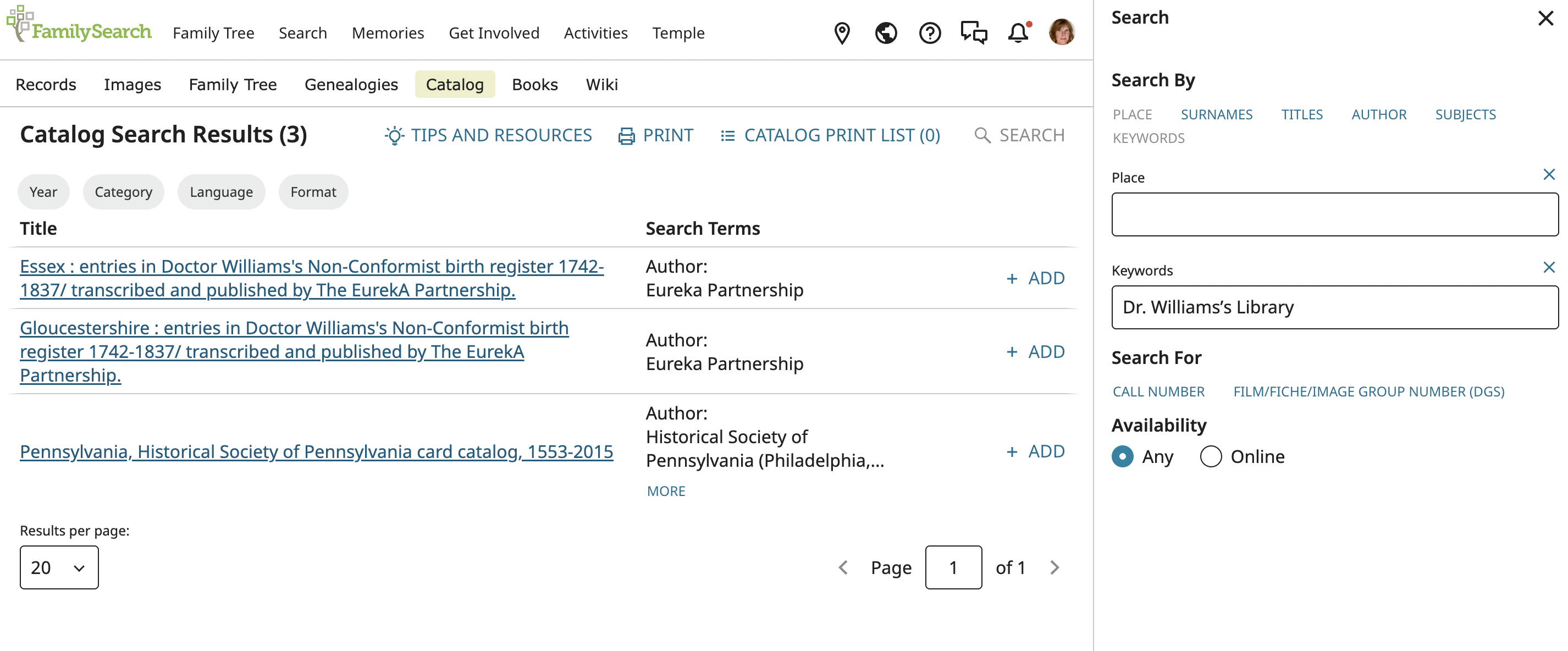Image resolution: width=1568 pixels, height=651 pixels.
Task: Open the Essex Non-Conformist birth register link
Action: point(312,278)
